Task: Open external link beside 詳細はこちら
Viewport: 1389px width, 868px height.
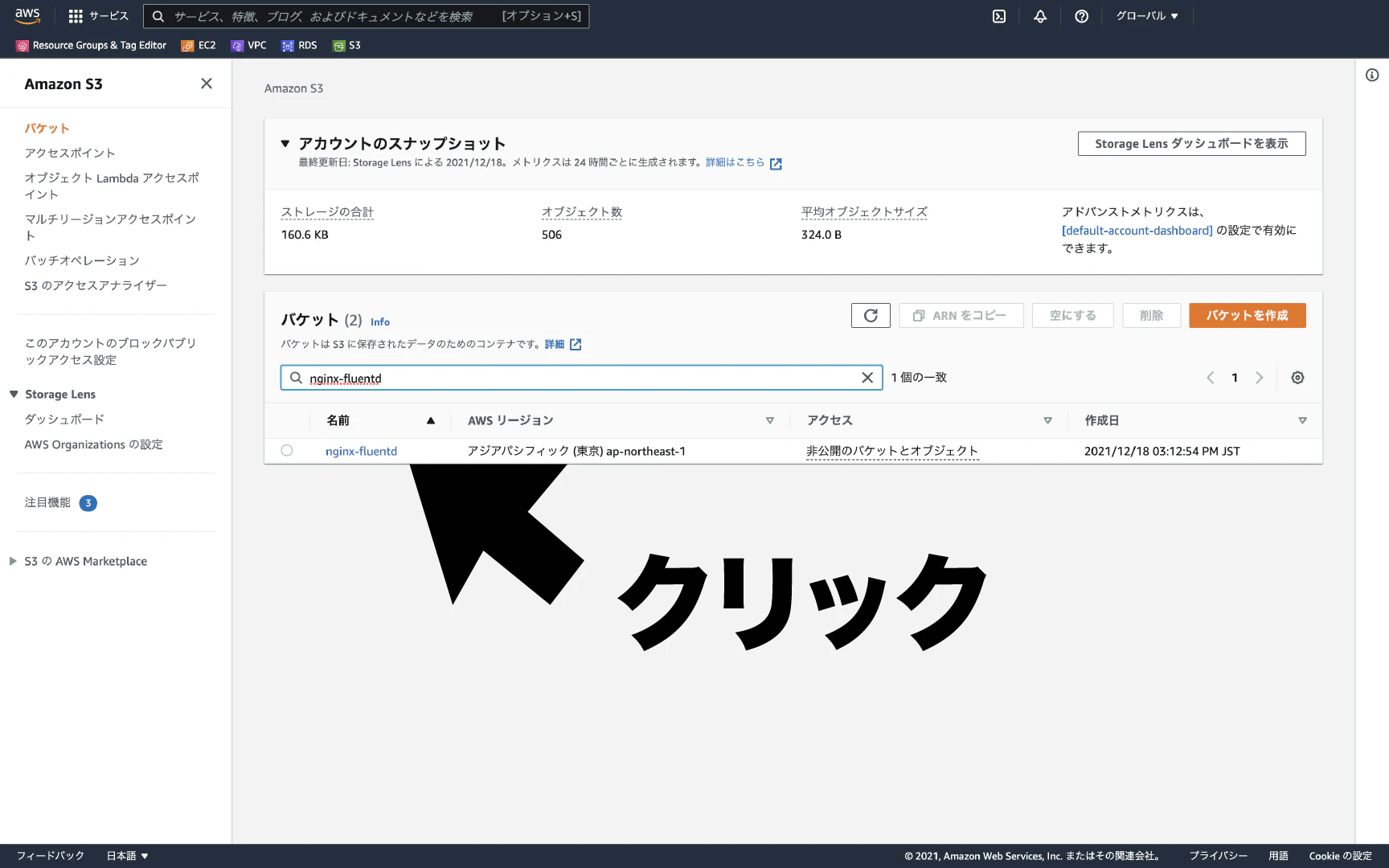Action: 776,164
